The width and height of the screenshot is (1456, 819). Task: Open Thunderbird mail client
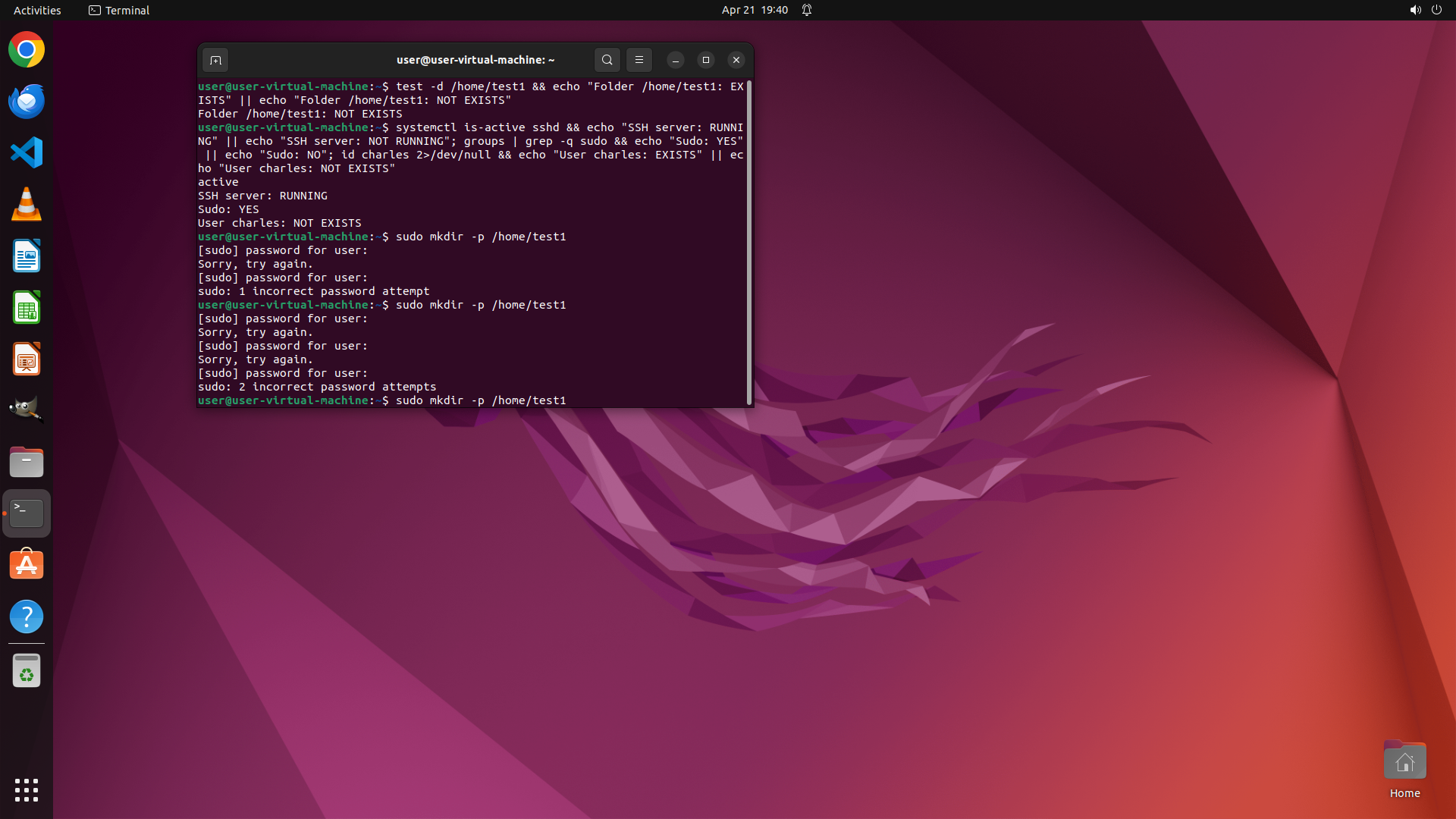coord(27,102)
